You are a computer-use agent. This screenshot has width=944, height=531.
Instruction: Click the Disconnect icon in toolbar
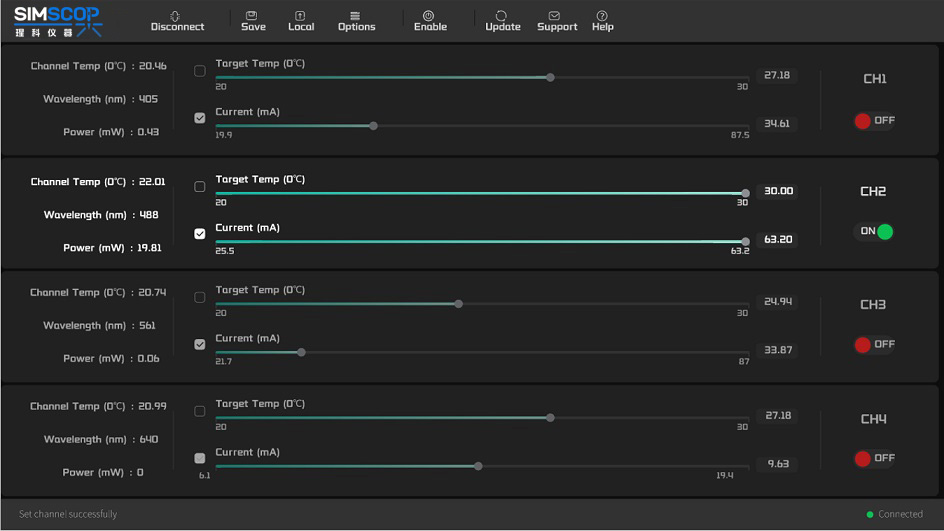pos(176,16)
